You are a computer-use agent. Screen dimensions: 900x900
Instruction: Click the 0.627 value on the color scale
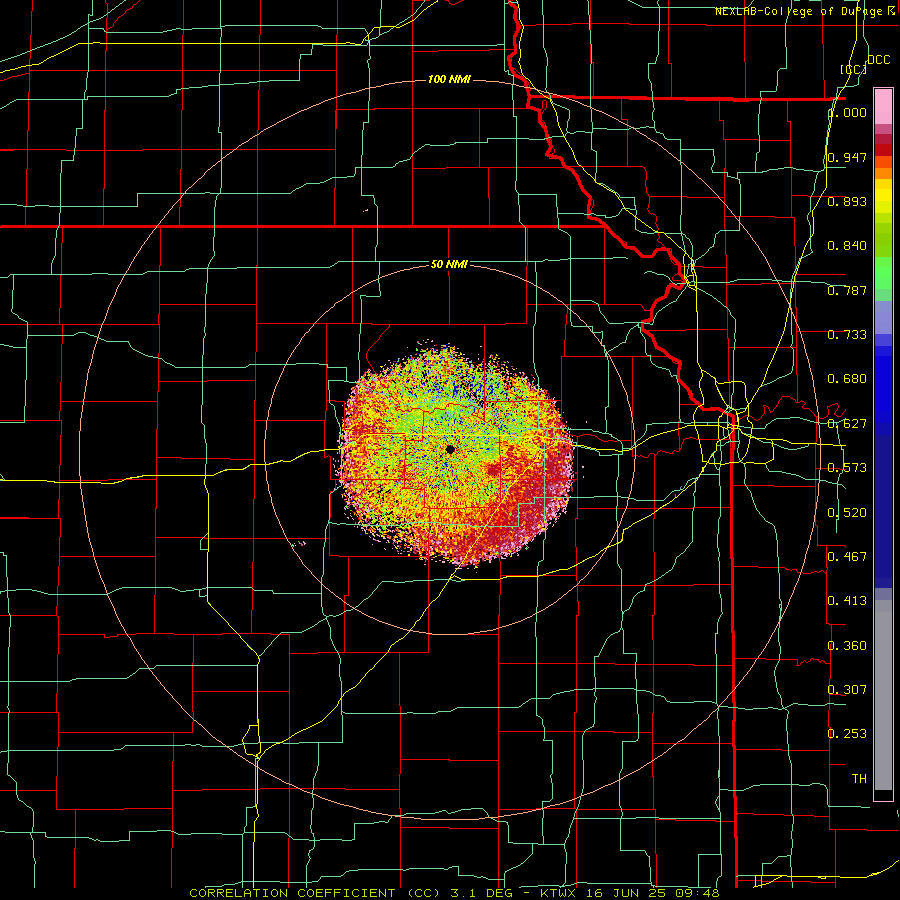847,424
